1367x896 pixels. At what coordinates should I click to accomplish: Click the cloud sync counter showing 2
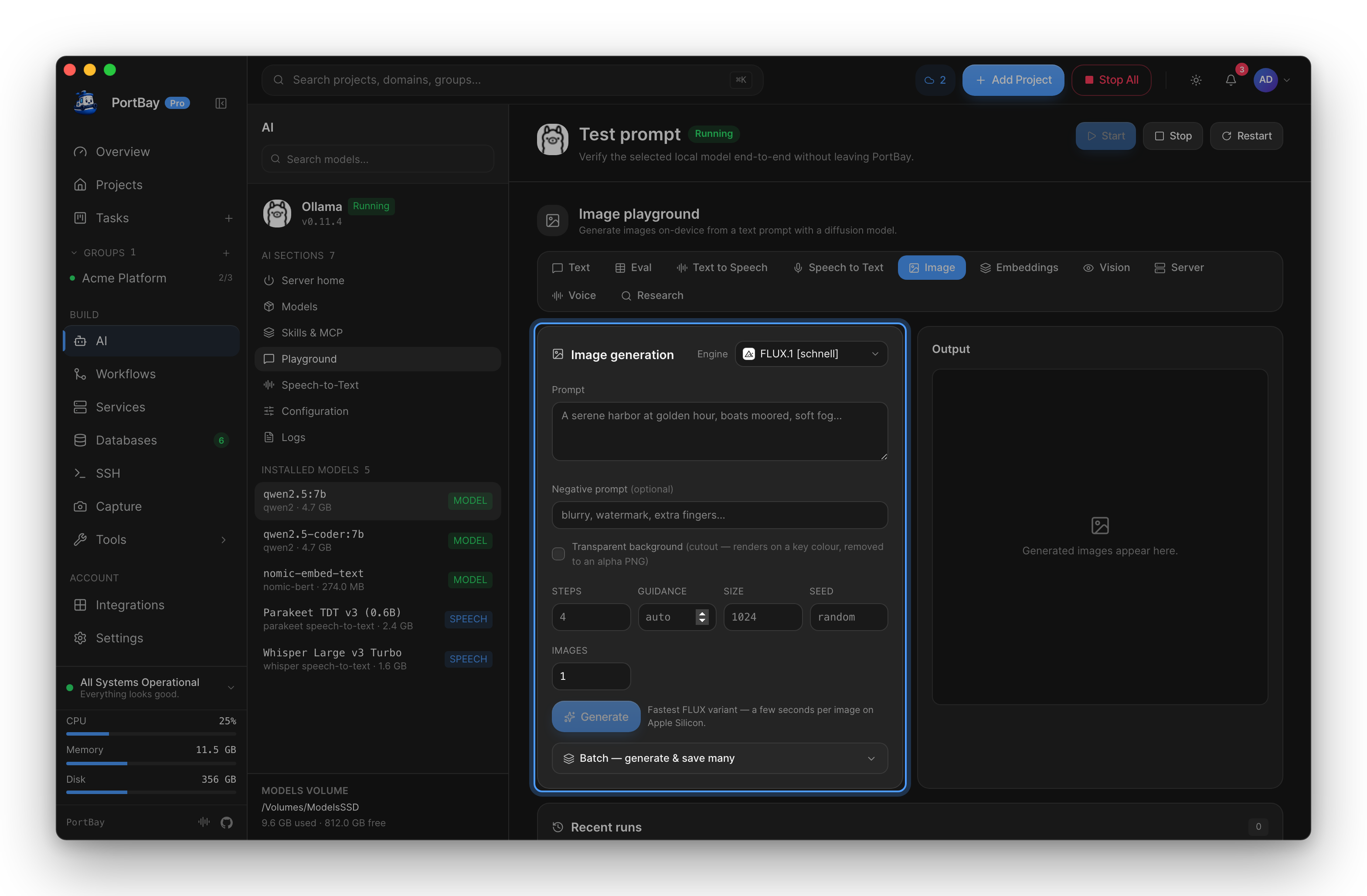click(x=935, y=80)
